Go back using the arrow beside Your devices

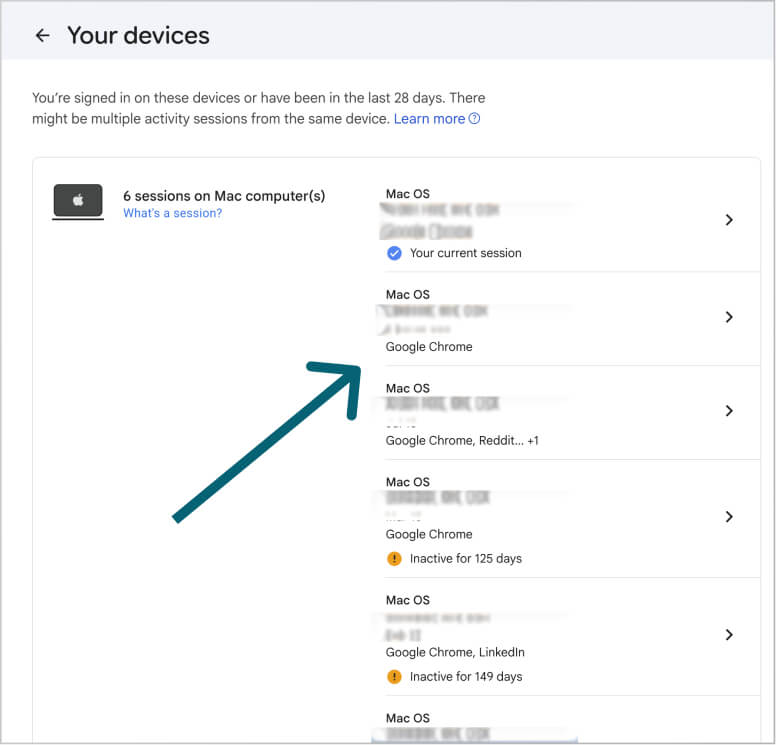(x=43, y=35)
